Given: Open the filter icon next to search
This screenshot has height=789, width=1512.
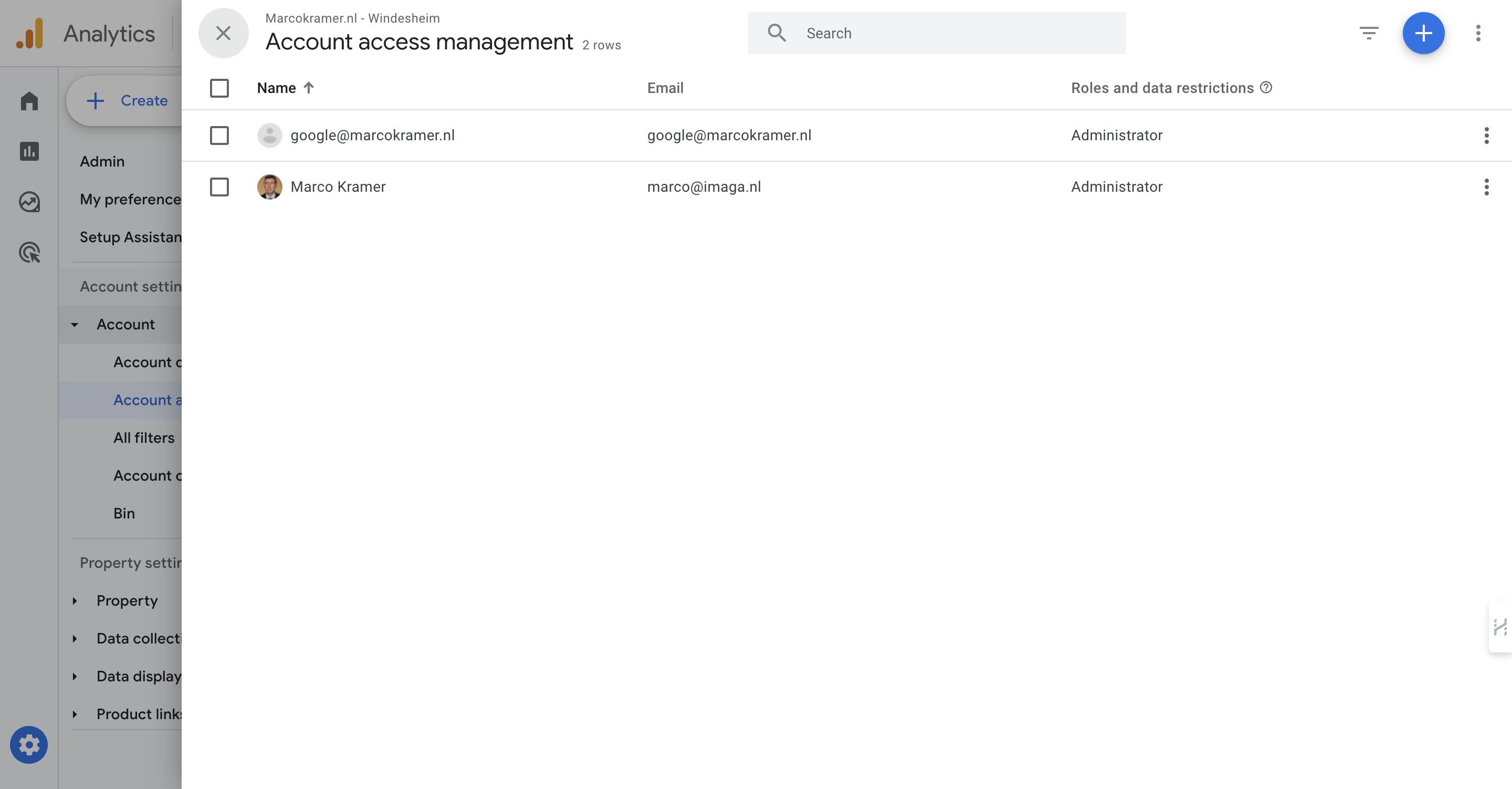Looking at the screenshot, I should (1369, 33).
